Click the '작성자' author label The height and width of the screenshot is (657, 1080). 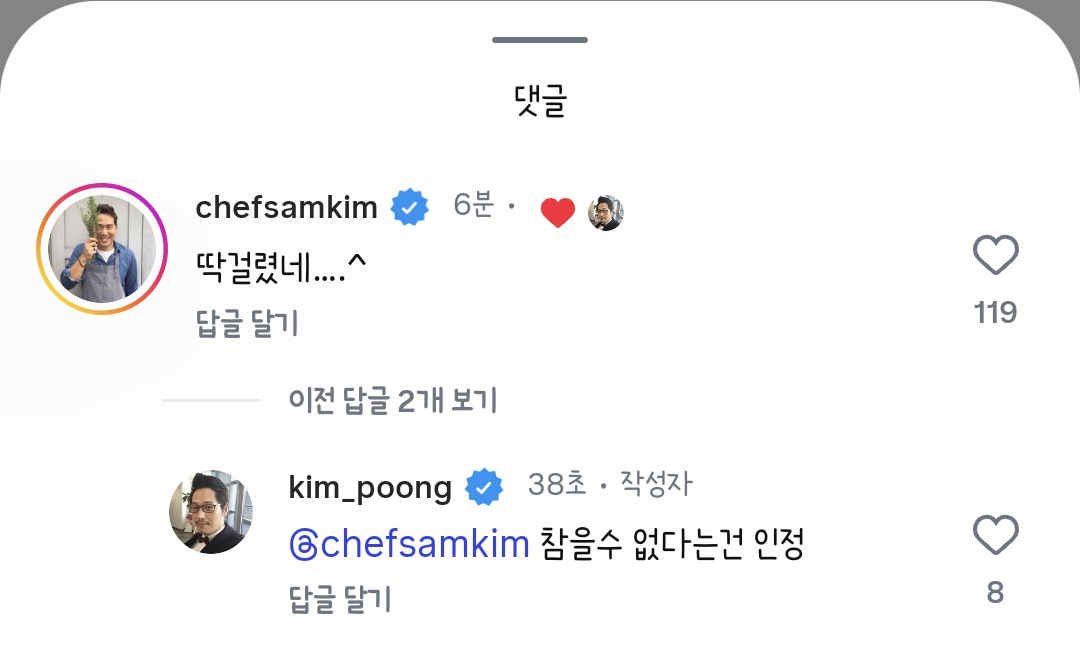pos(655,485)
